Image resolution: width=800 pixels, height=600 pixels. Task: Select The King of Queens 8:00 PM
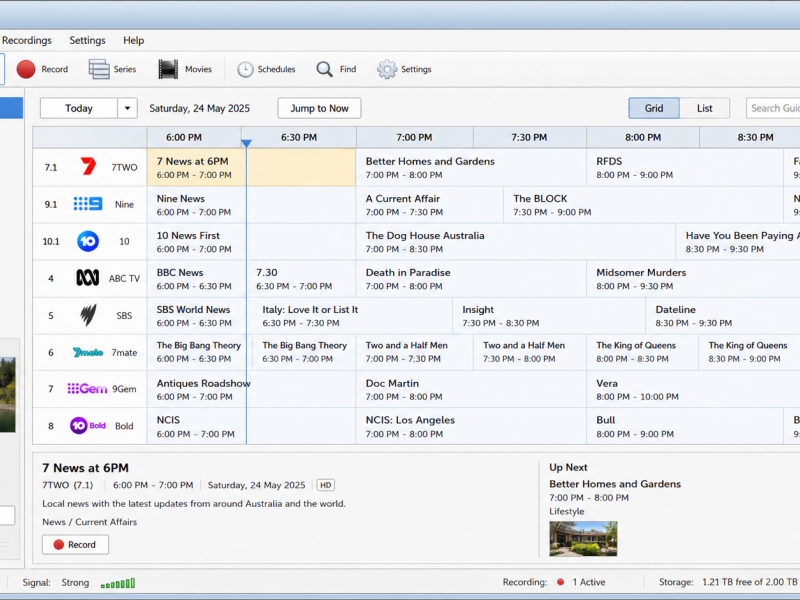[642, 352]
